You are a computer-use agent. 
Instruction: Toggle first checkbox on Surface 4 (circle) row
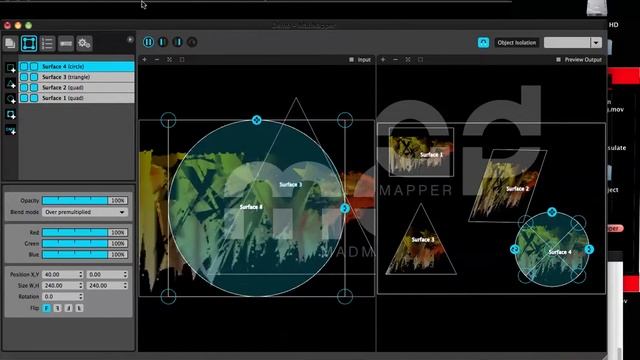[x=24, y=66]
